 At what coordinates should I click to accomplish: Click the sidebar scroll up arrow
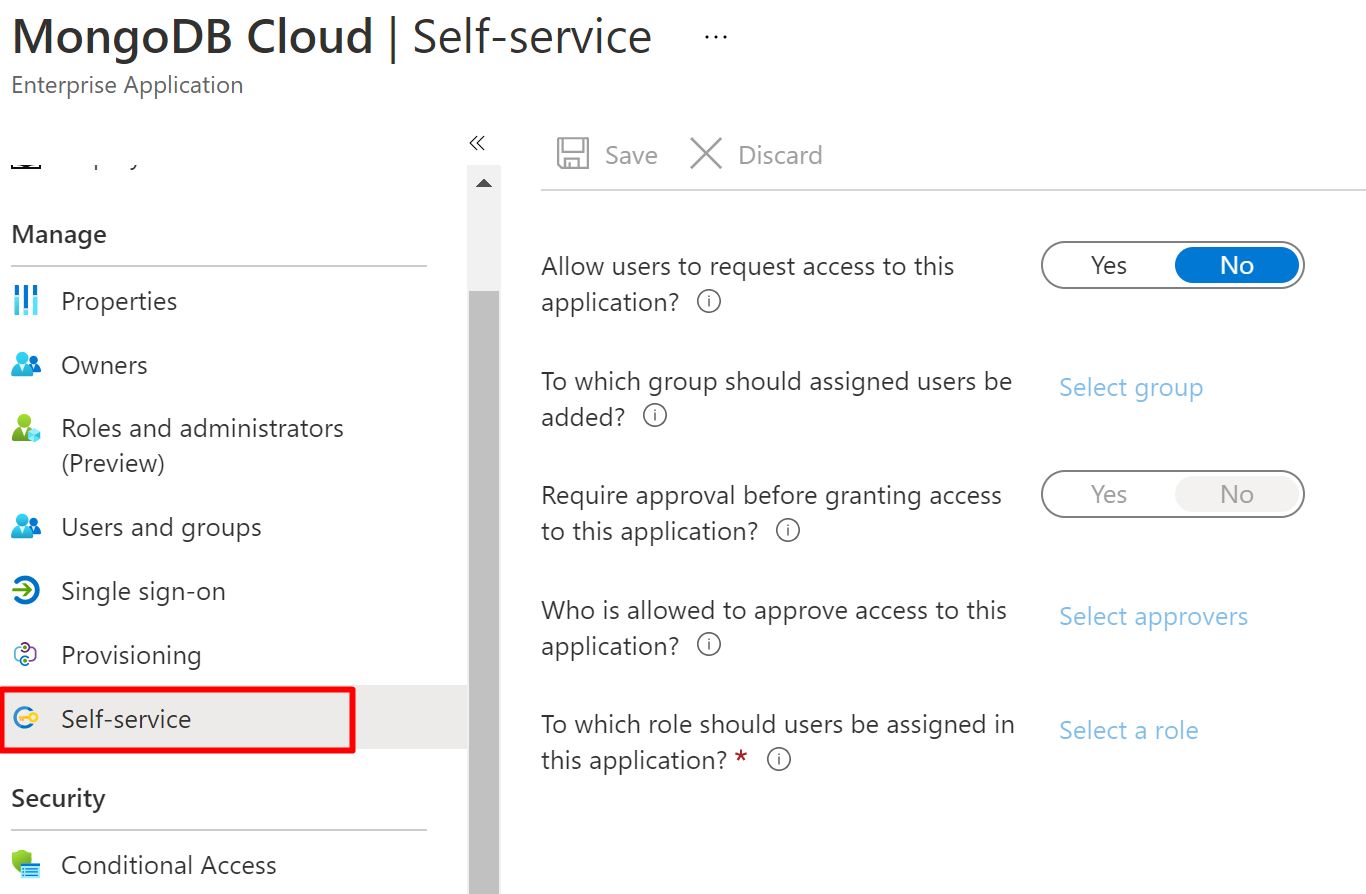coord(484,184)
